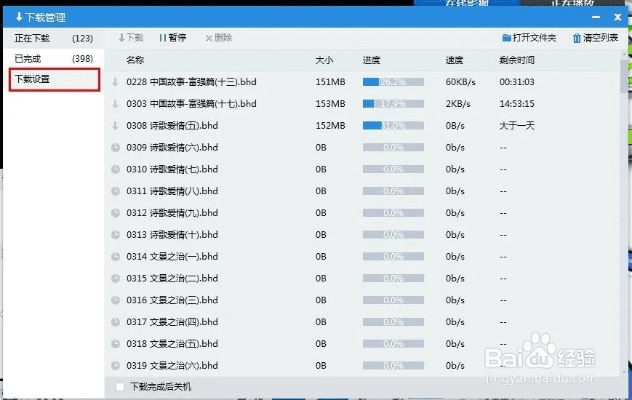Image resolution: width=632 pixels, height=400 pixels.
Task: Click the 大于一天 remaining time
Action: click(517, 125)
